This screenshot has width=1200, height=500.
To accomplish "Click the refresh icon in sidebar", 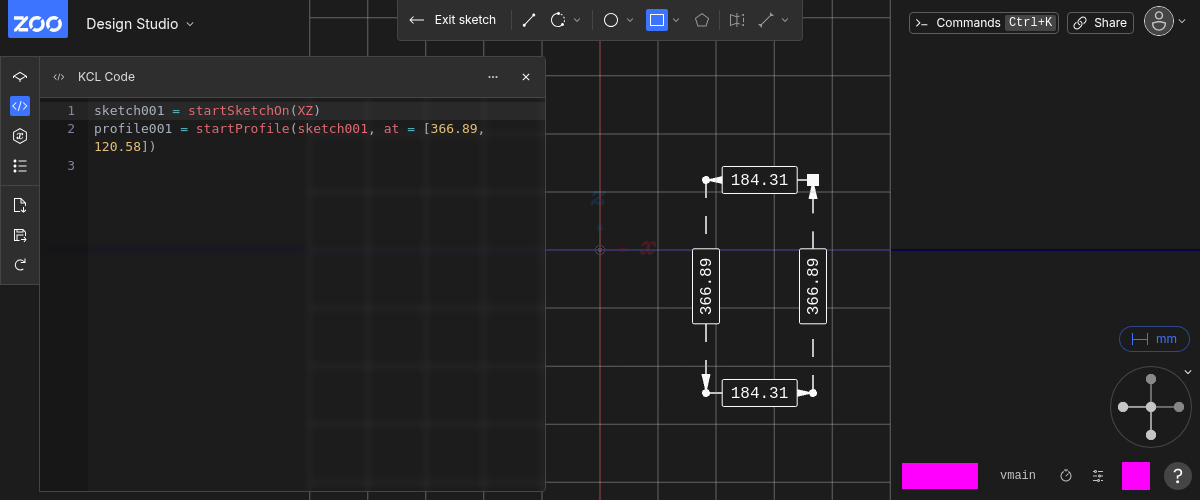I will click(x=20, y=265).
